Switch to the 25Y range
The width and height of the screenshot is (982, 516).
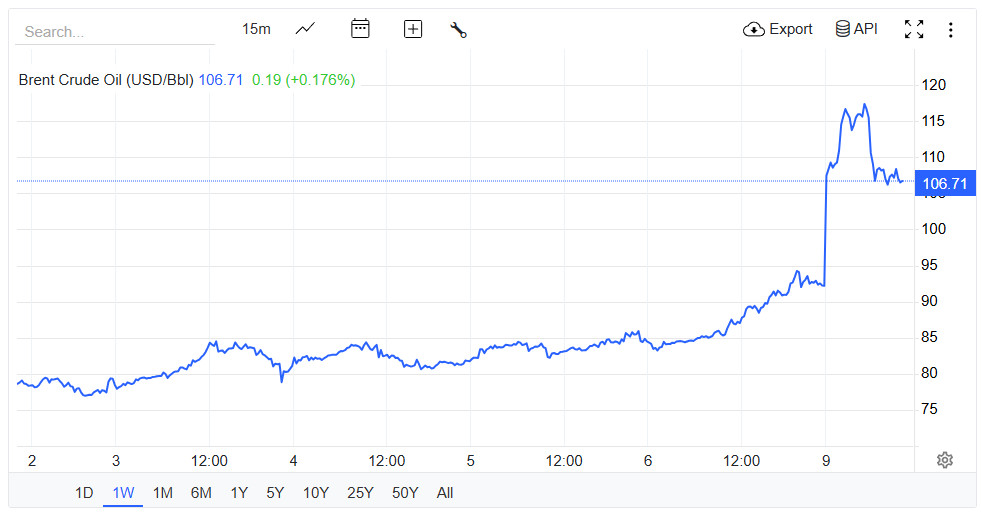pos(359,492)
